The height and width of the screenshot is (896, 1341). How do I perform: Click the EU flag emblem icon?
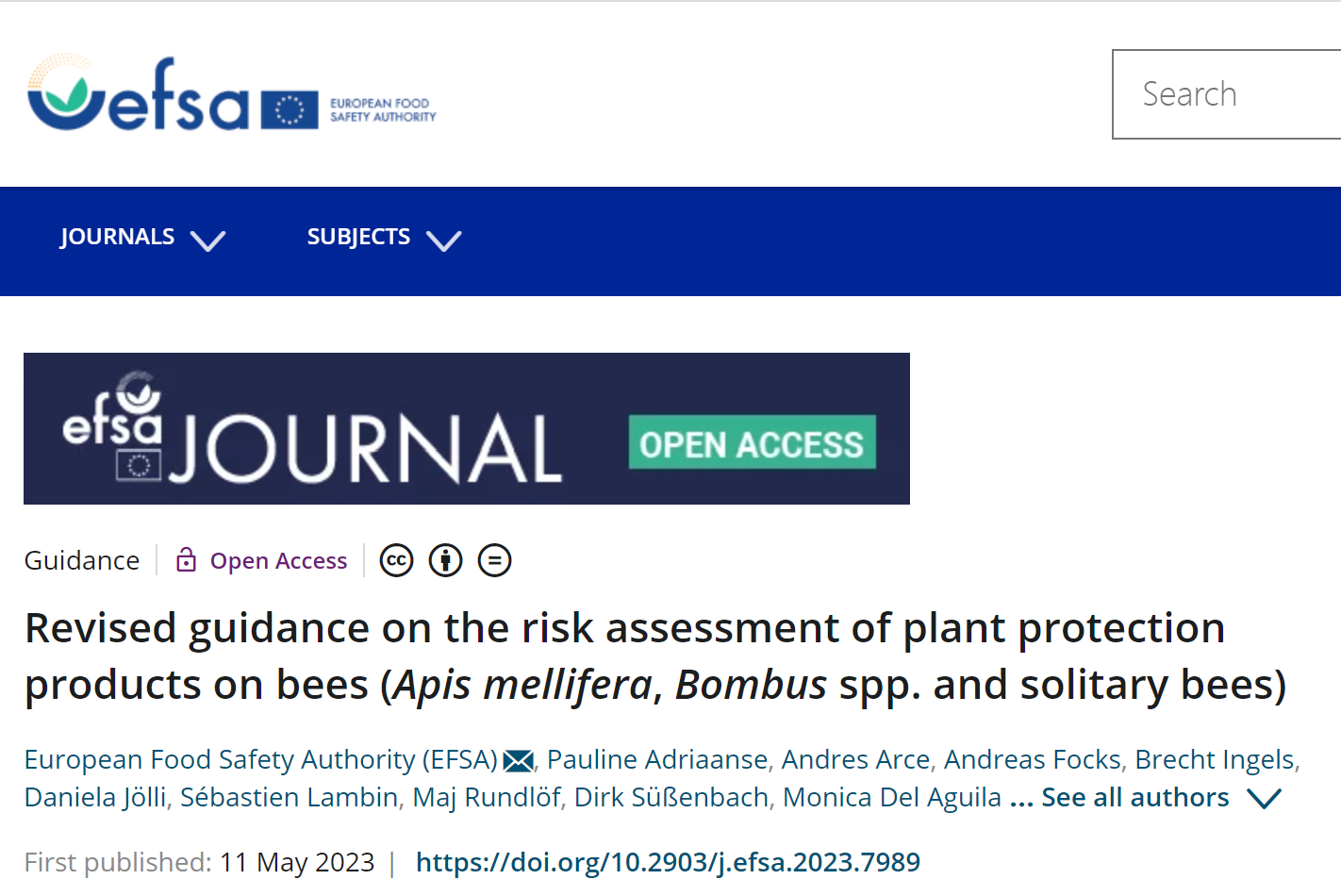click(290, 110)
